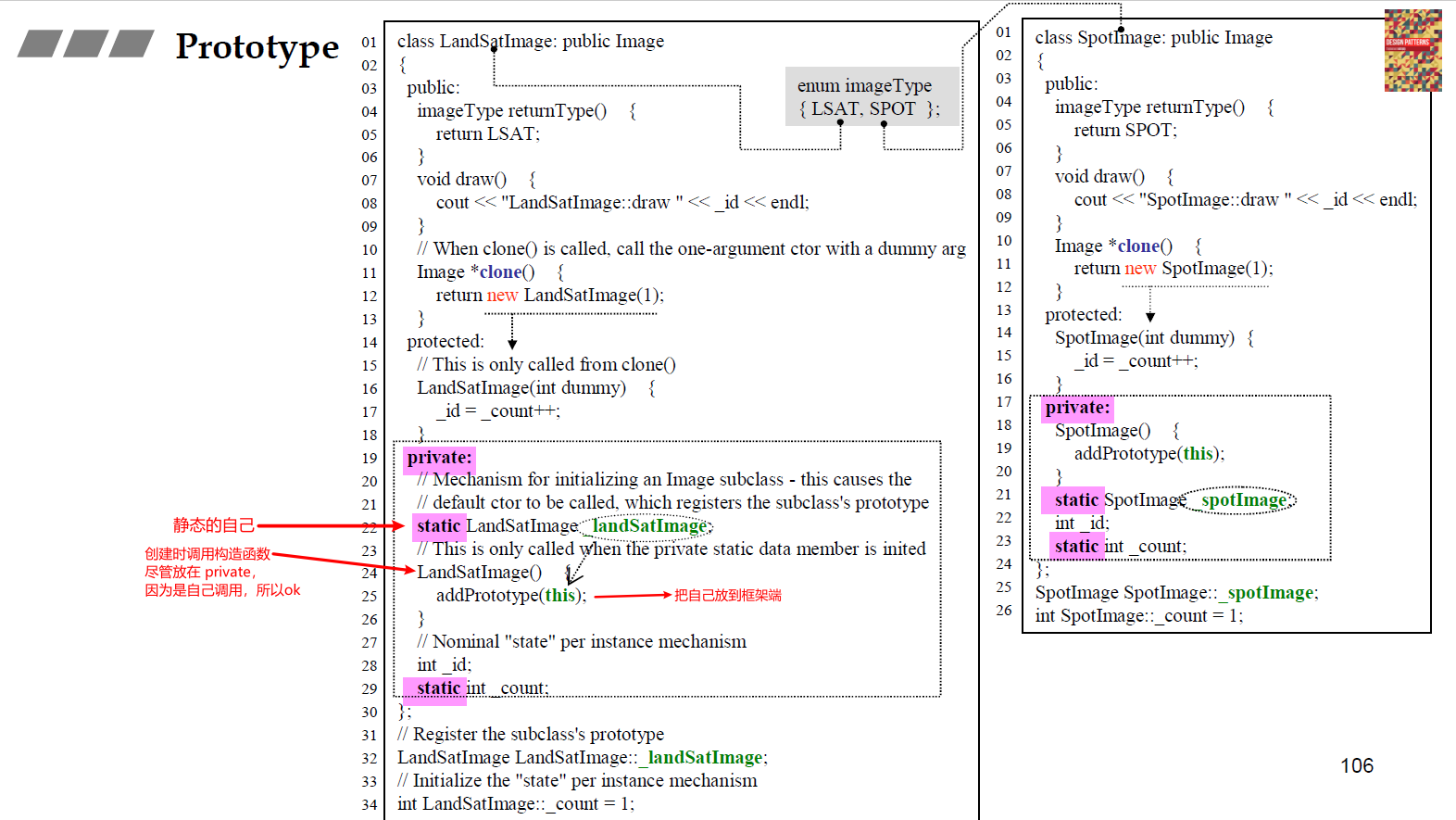Viewport: 1456px width, 820px height.
Task: Click highlighted private: label in SpotImage class
Action: [1076, 408]
